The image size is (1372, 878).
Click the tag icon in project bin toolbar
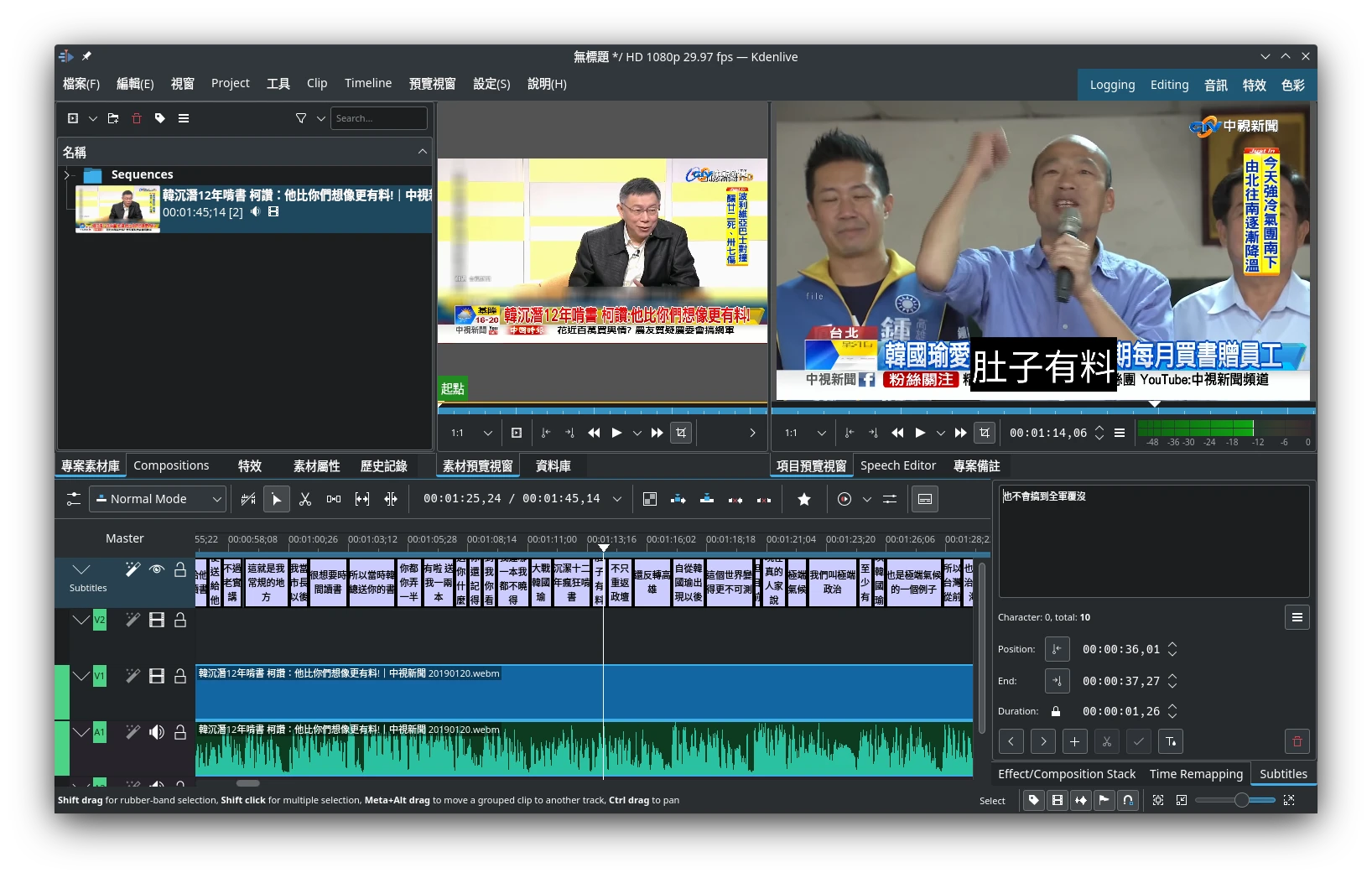(x=160, y=118)
